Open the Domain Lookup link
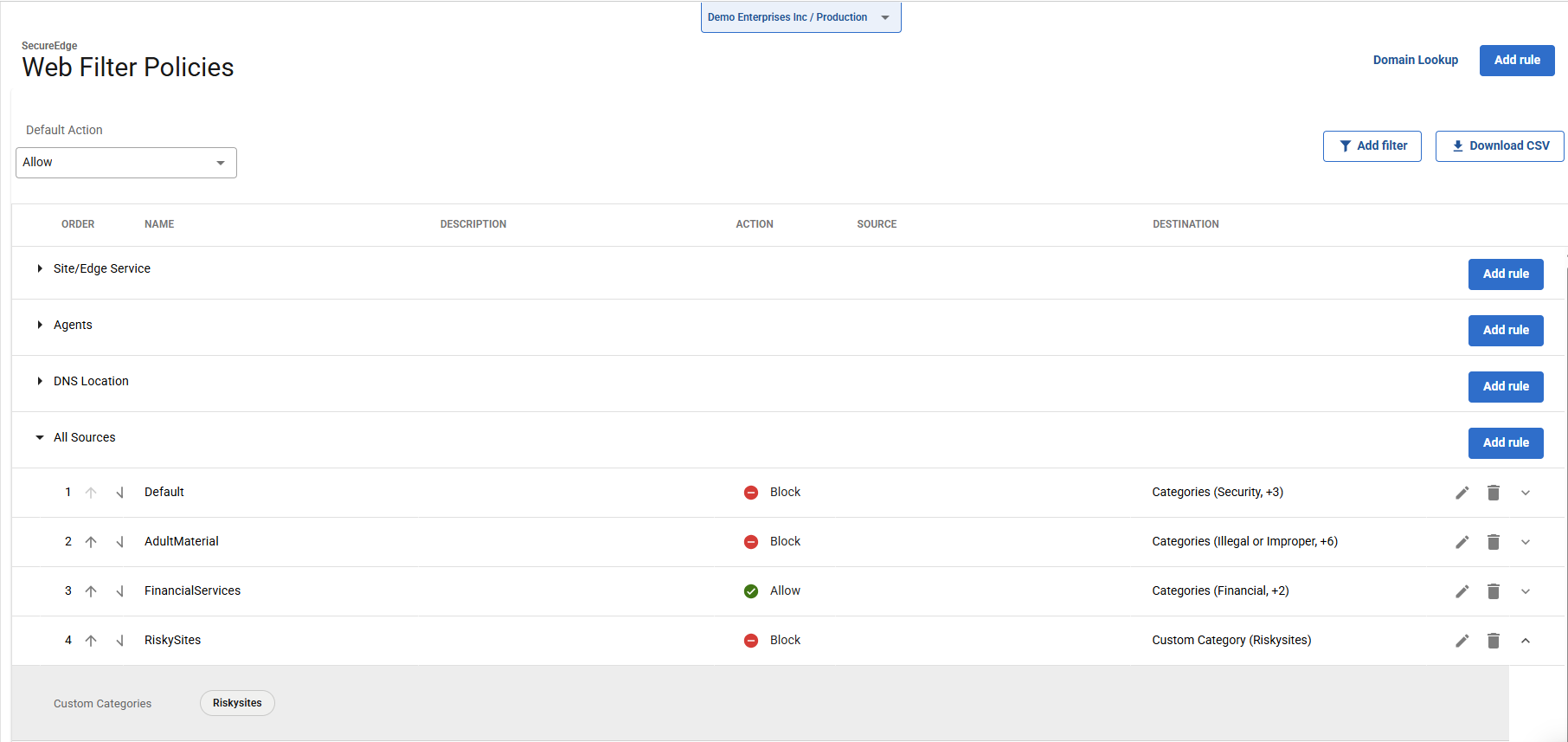This screenshot has height=742, width=1568. (1415, 60)
